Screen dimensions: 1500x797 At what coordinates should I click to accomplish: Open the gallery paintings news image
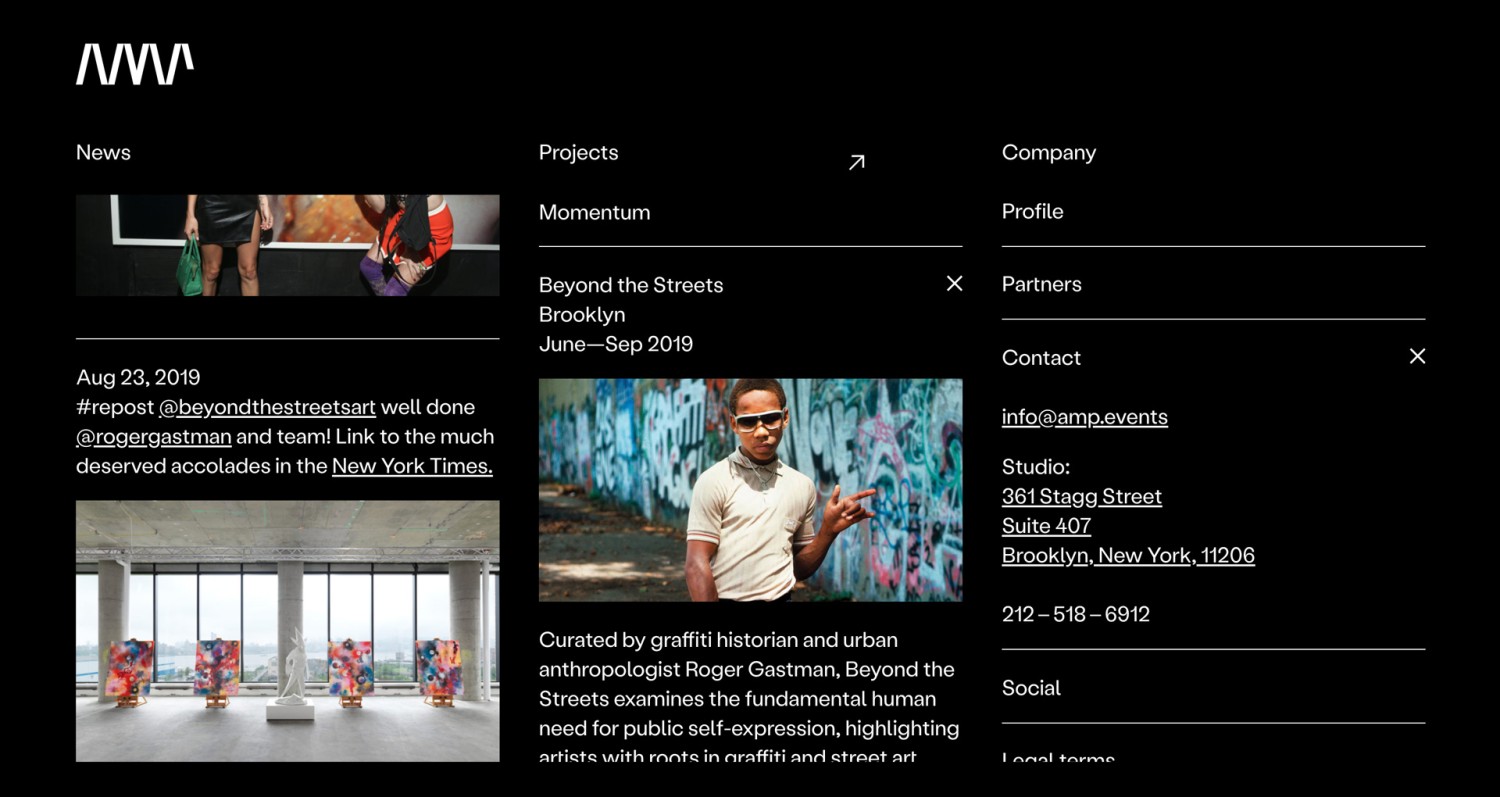(287, 630)
